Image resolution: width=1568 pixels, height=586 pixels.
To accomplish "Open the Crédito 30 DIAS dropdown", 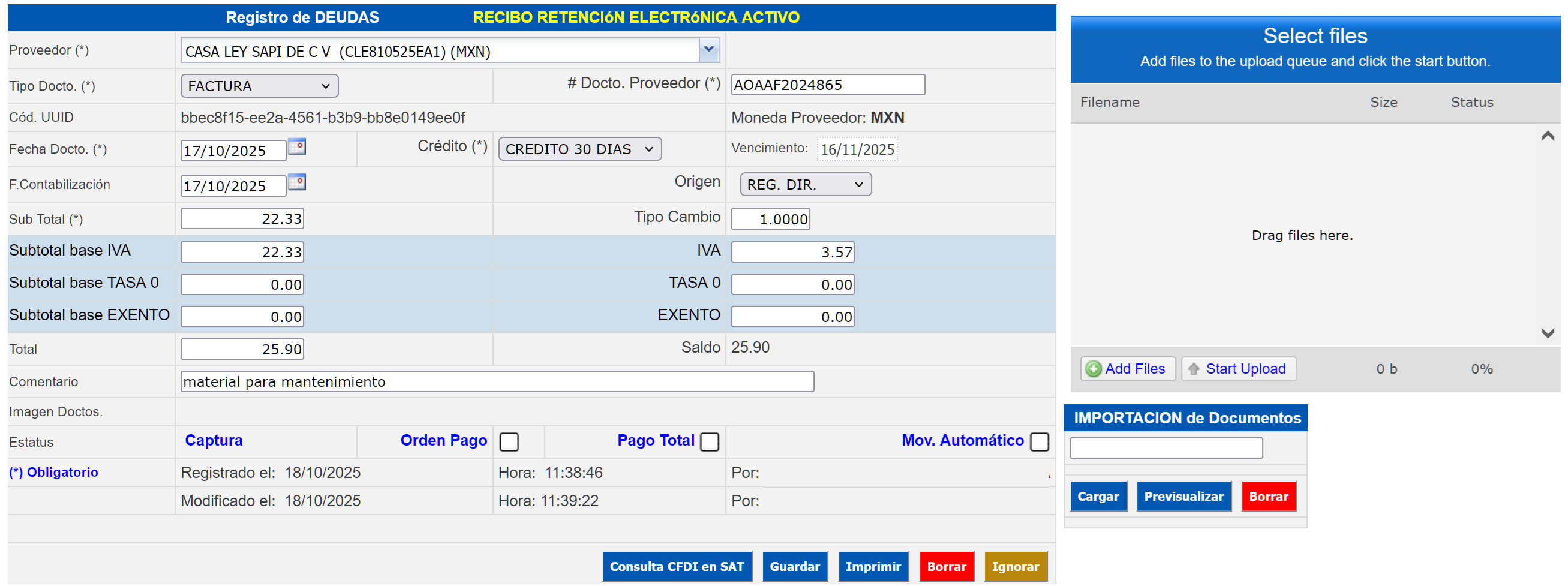I will pyautogui.click(x=579, y=149).
